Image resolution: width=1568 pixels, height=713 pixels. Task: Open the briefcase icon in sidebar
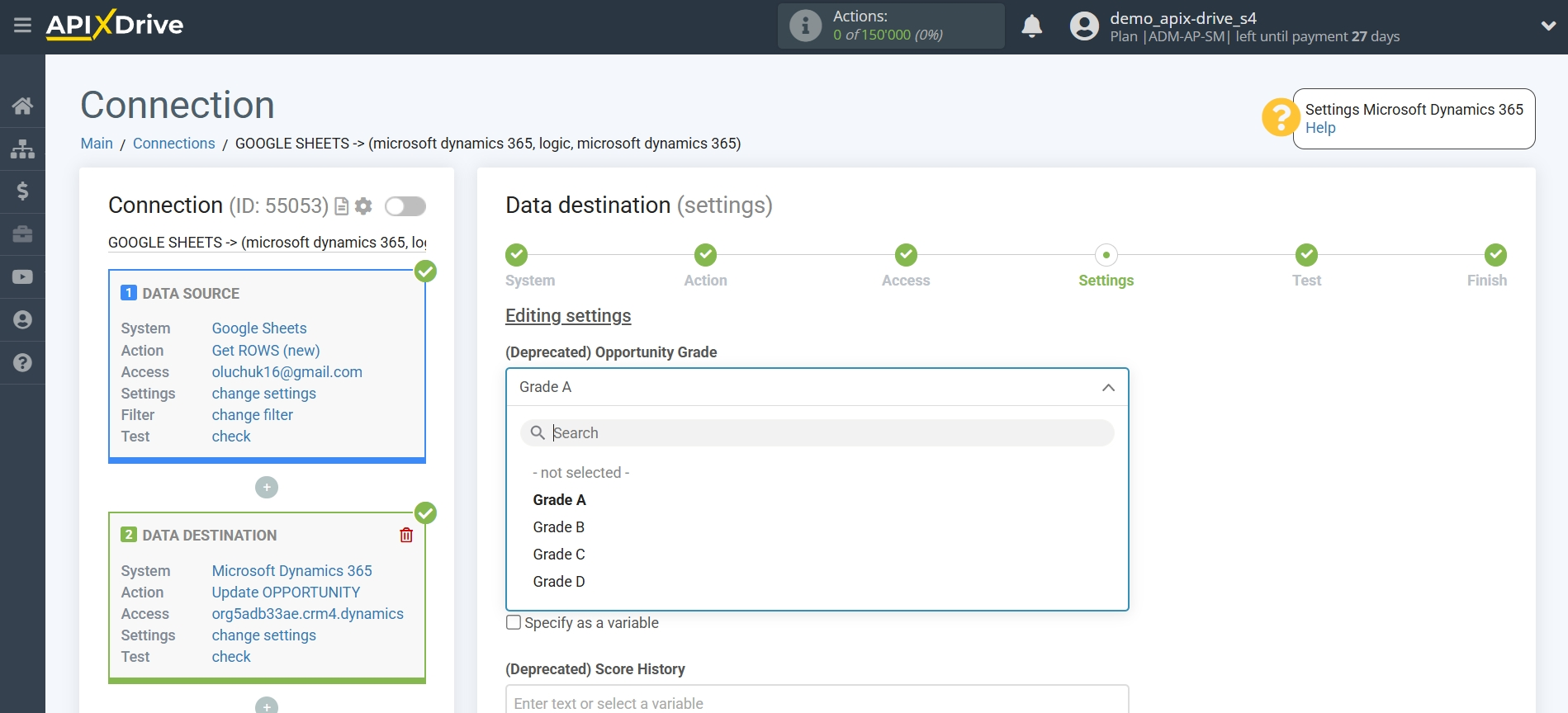tap(22, 234)
